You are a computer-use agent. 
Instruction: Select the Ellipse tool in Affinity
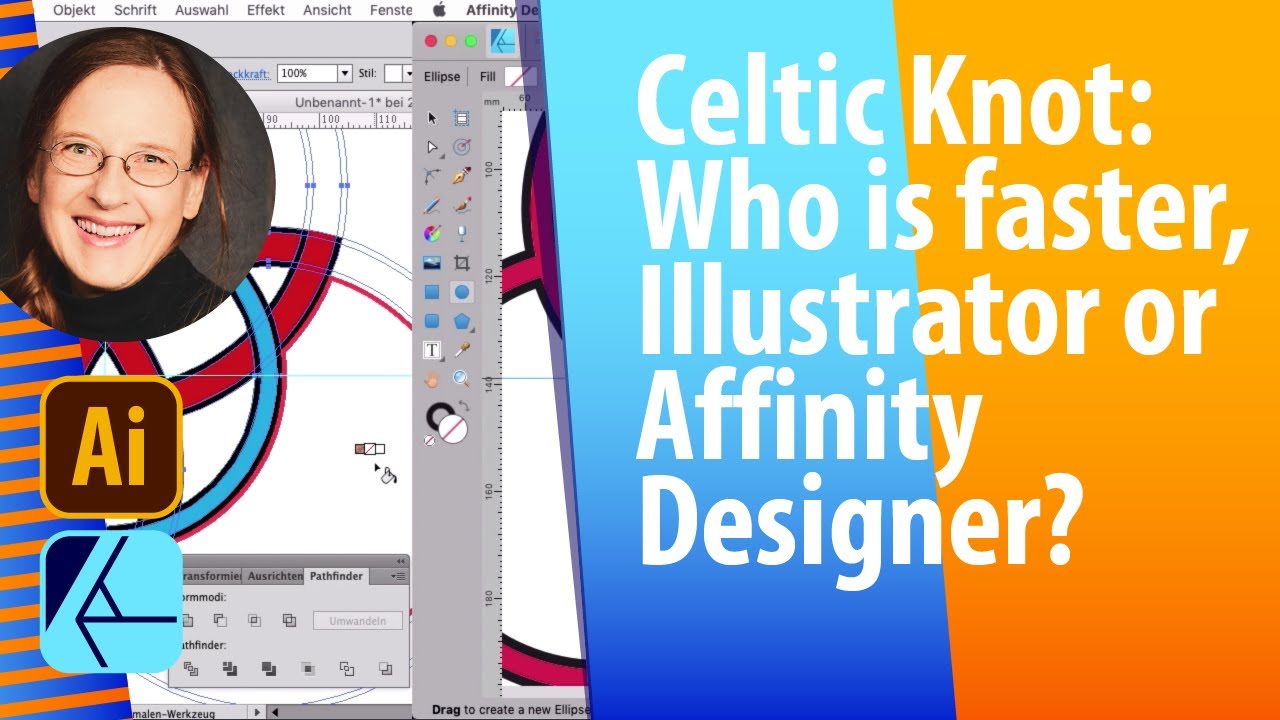click(x=461, y=292)
